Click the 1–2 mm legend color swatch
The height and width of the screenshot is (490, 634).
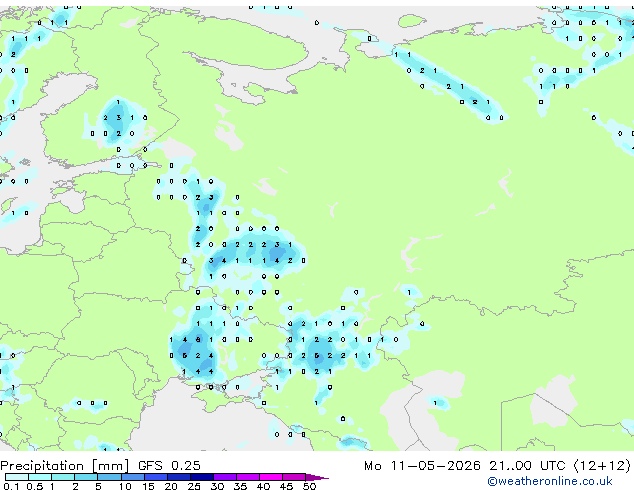coord(63,477)
